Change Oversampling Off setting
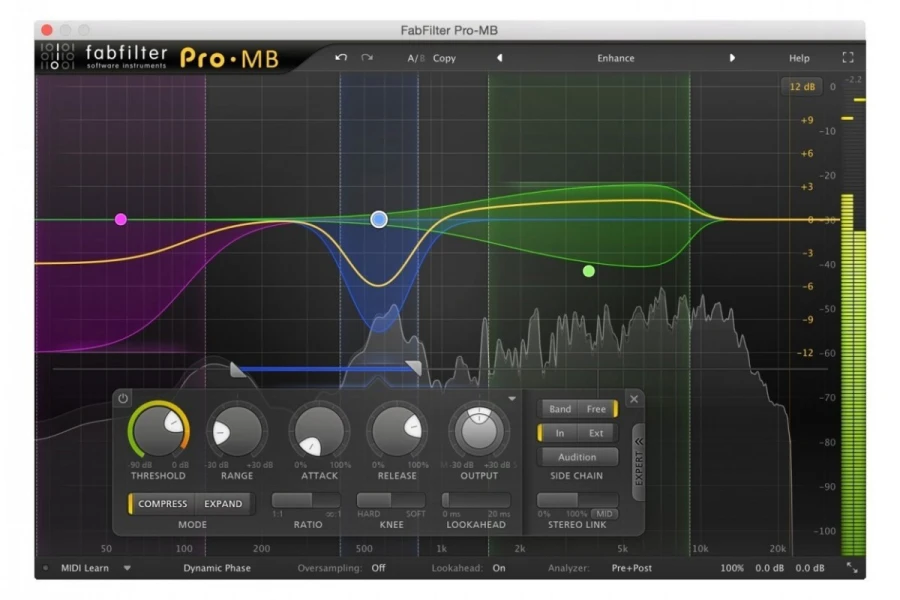The height and width of the screenshot is (600, 900). 378,568
